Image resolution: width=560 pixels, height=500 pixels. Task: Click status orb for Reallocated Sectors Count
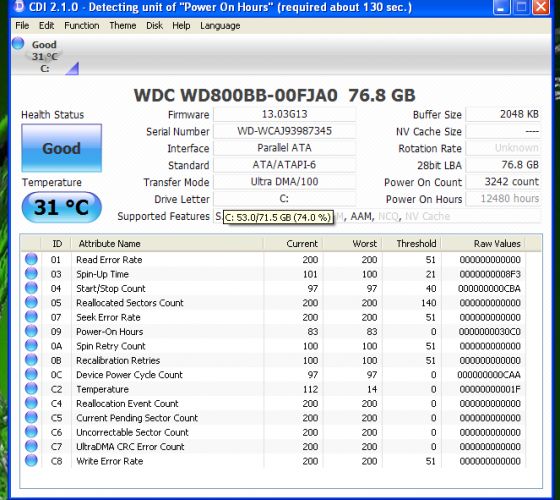tap(31, 302)
